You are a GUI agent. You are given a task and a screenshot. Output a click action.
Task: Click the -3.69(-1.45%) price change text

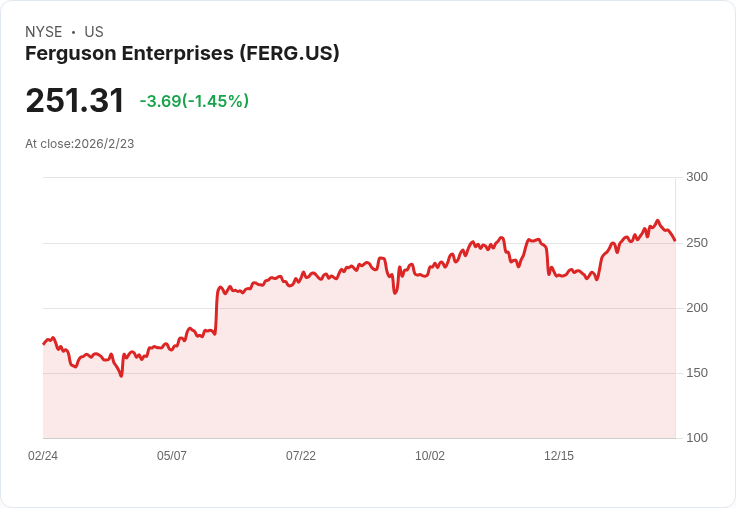tap(194, 101)
